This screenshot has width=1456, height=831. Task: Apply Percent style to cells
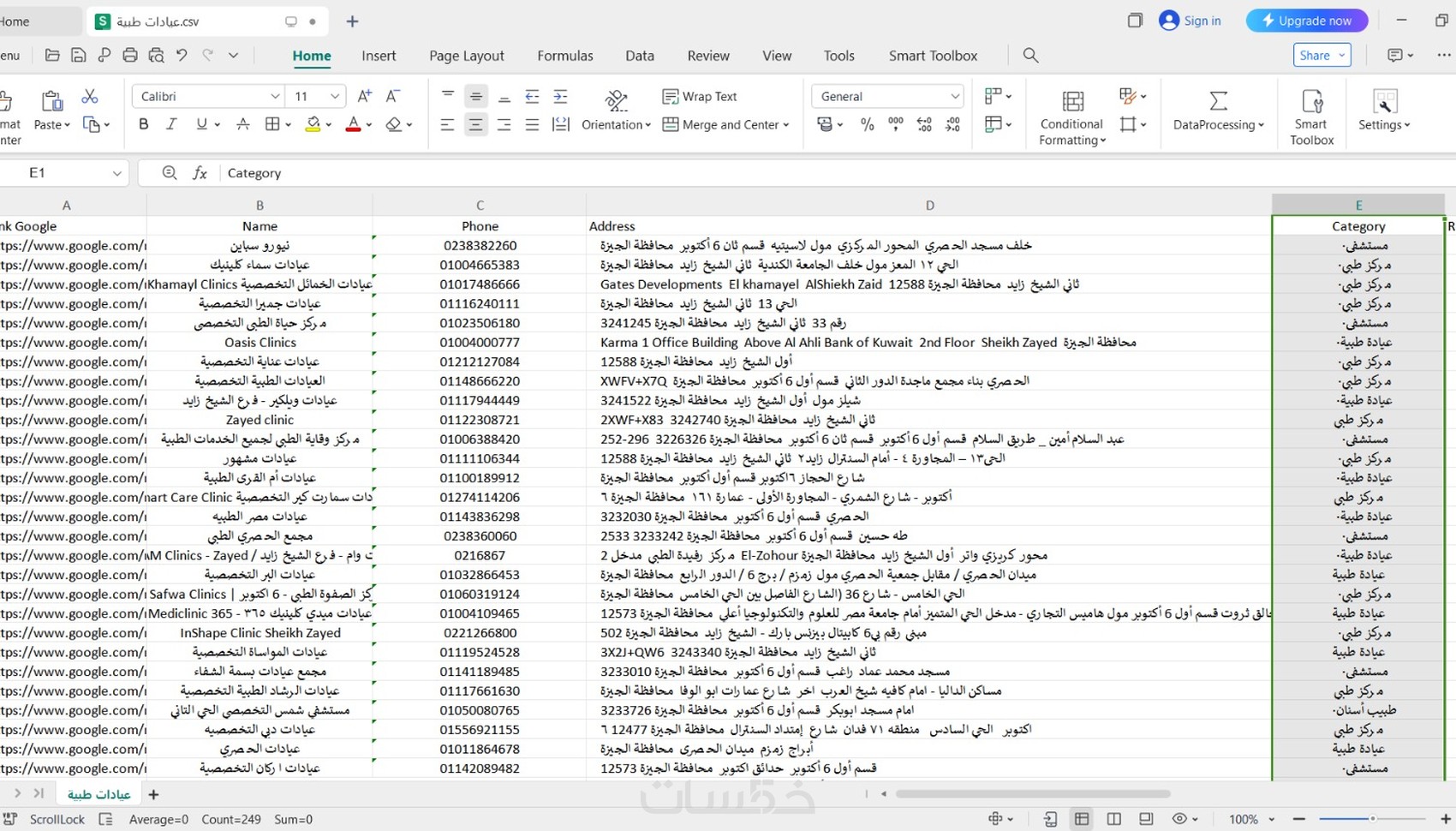pos(868,125)
